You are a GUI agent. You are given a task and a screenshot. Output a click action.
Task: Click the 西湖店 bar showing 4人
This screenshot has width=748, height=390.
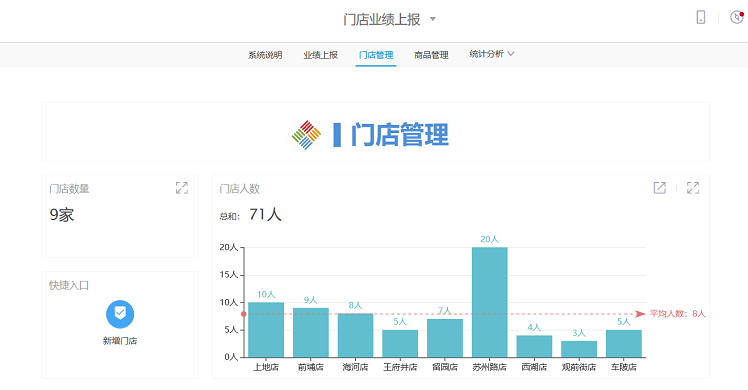[x=534, y=346]
